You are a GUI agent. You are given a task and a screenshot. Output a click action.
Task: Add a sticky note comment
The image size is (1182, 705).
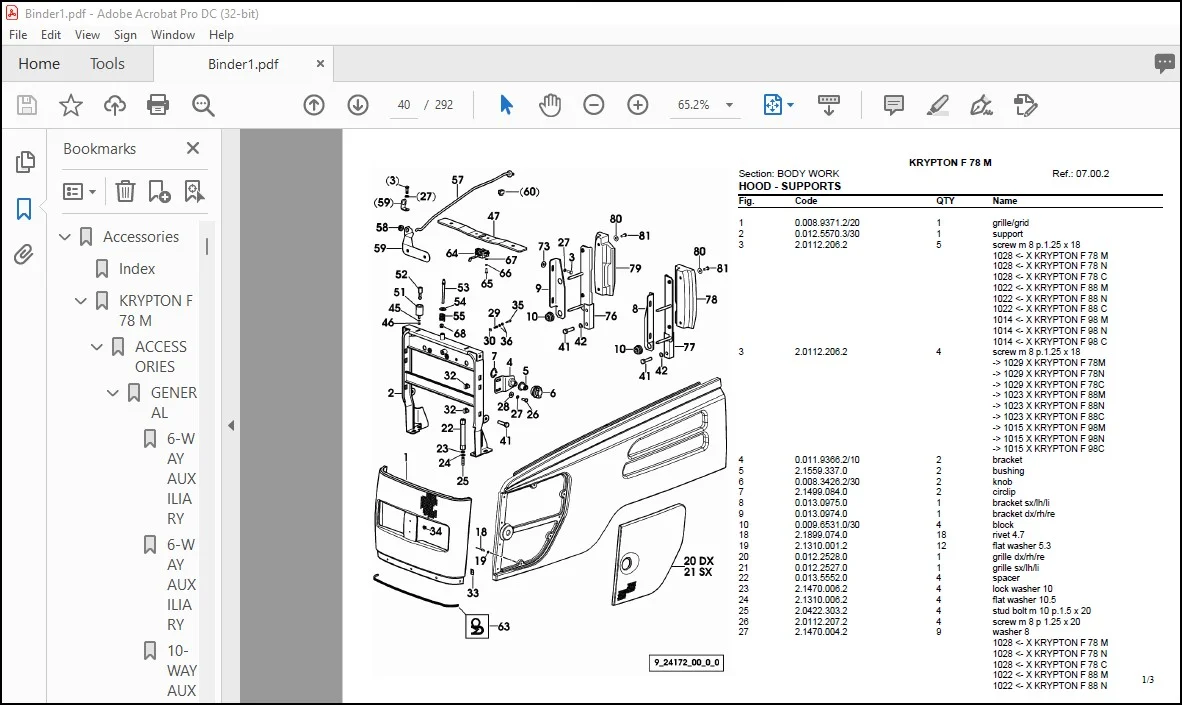pos(893,105)
